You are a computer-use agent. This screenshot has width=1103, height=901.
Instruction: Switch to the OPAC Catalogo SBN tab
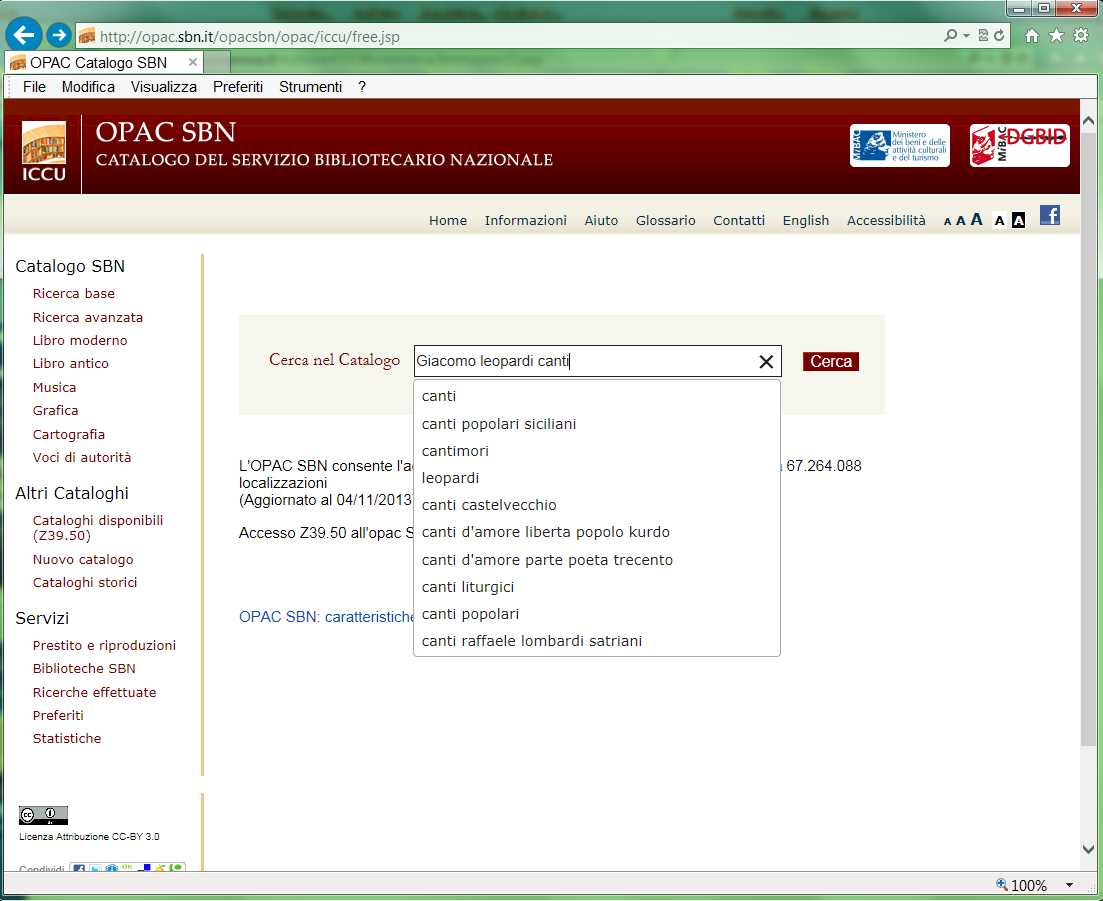tap(104, 63)
